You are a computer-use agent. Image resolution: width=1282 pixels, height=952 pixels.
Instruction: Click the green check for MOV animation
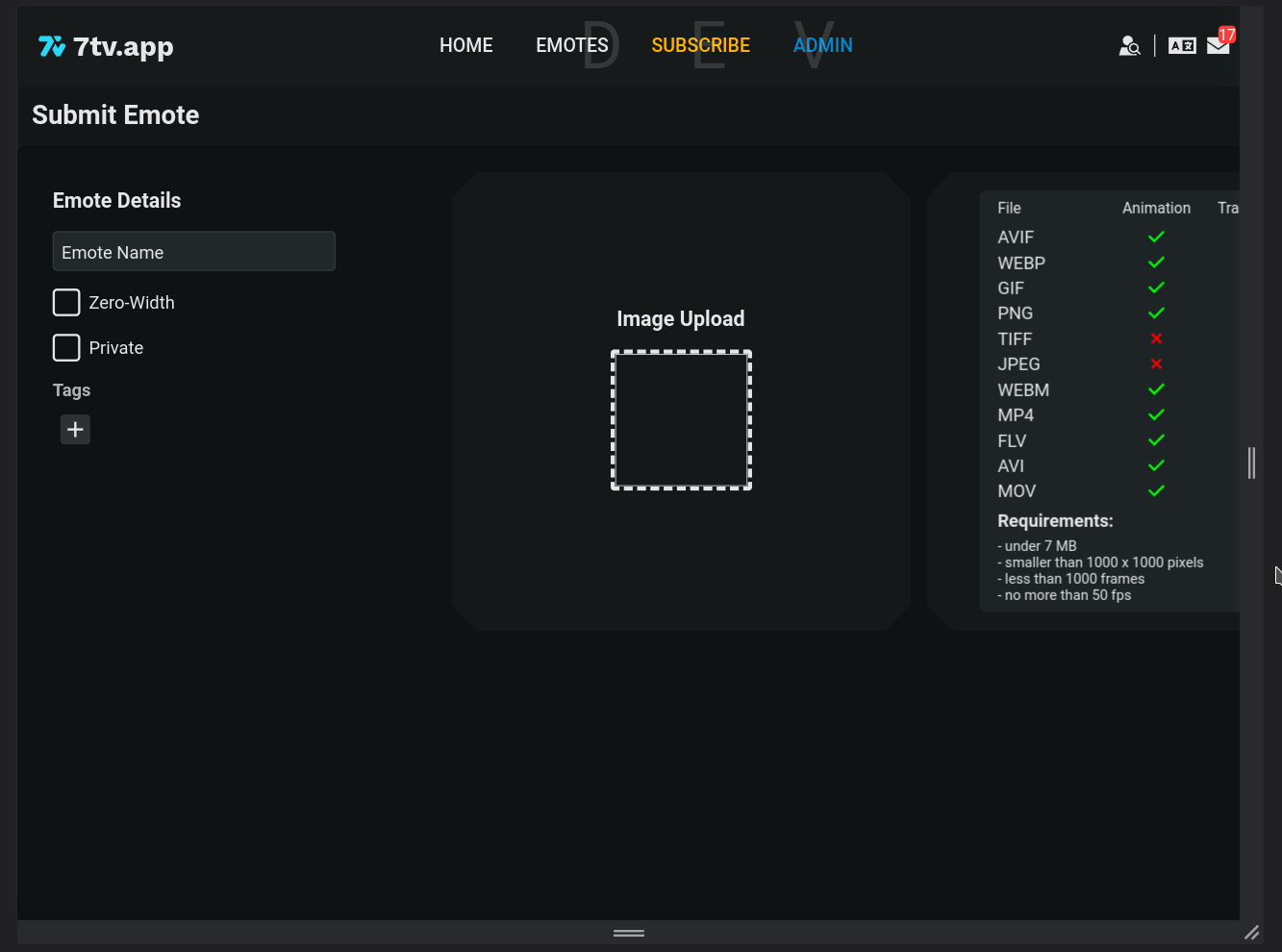[x=1156, y=490]
